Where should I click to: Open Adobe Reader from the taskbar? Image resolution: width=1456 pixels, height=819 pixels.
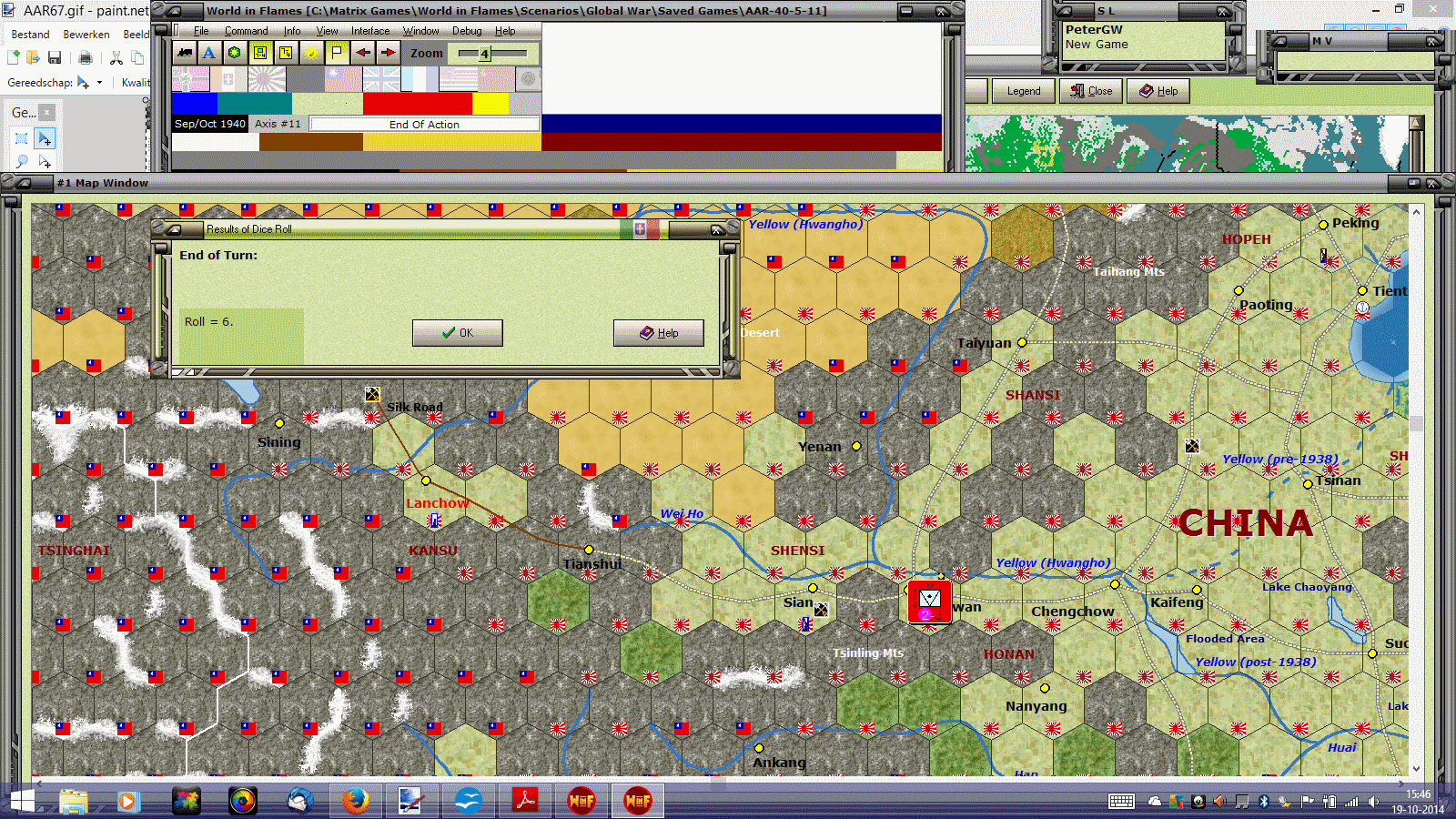pyautogui.click(x=525, y=801)
